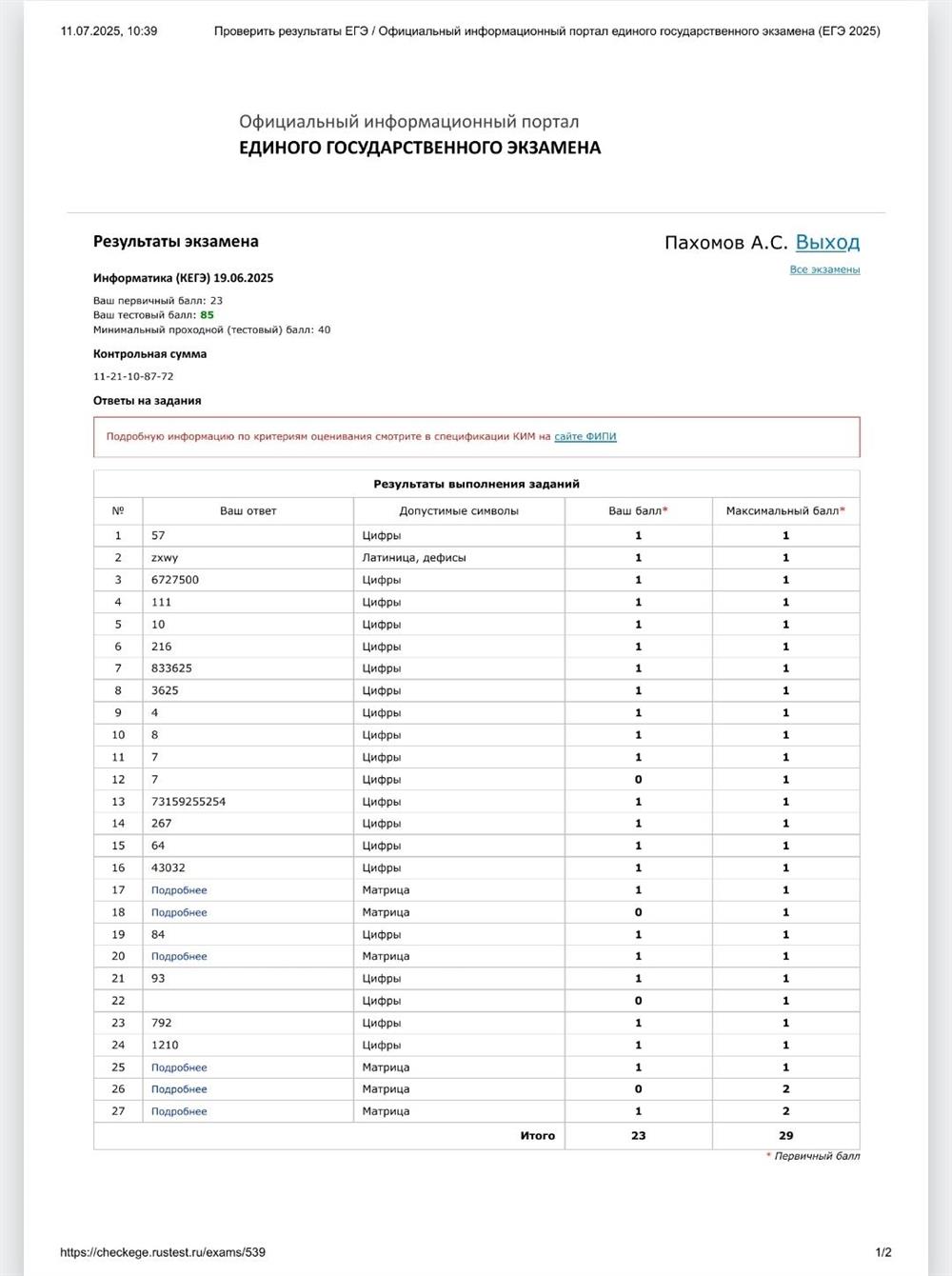Click the maximum total 29 in Итого row
Image resolution: width=952 pixels, height=1276 pixels.
[x=785, y=1136]
